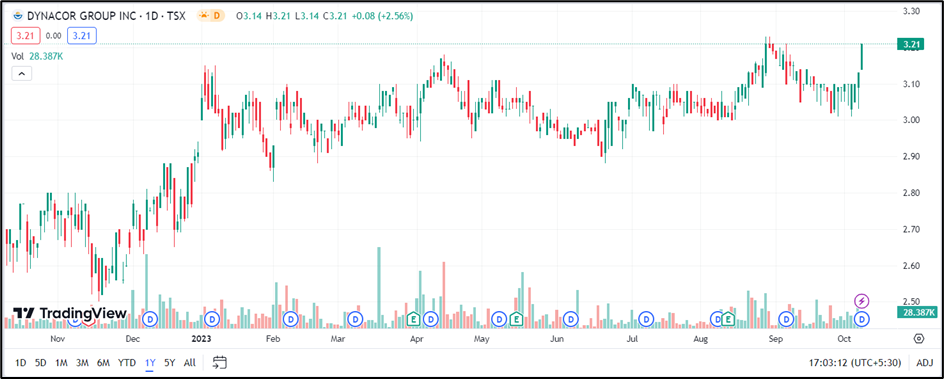944x379 pixels.
Task: Select the 3M time range
Action: (82, 363)
